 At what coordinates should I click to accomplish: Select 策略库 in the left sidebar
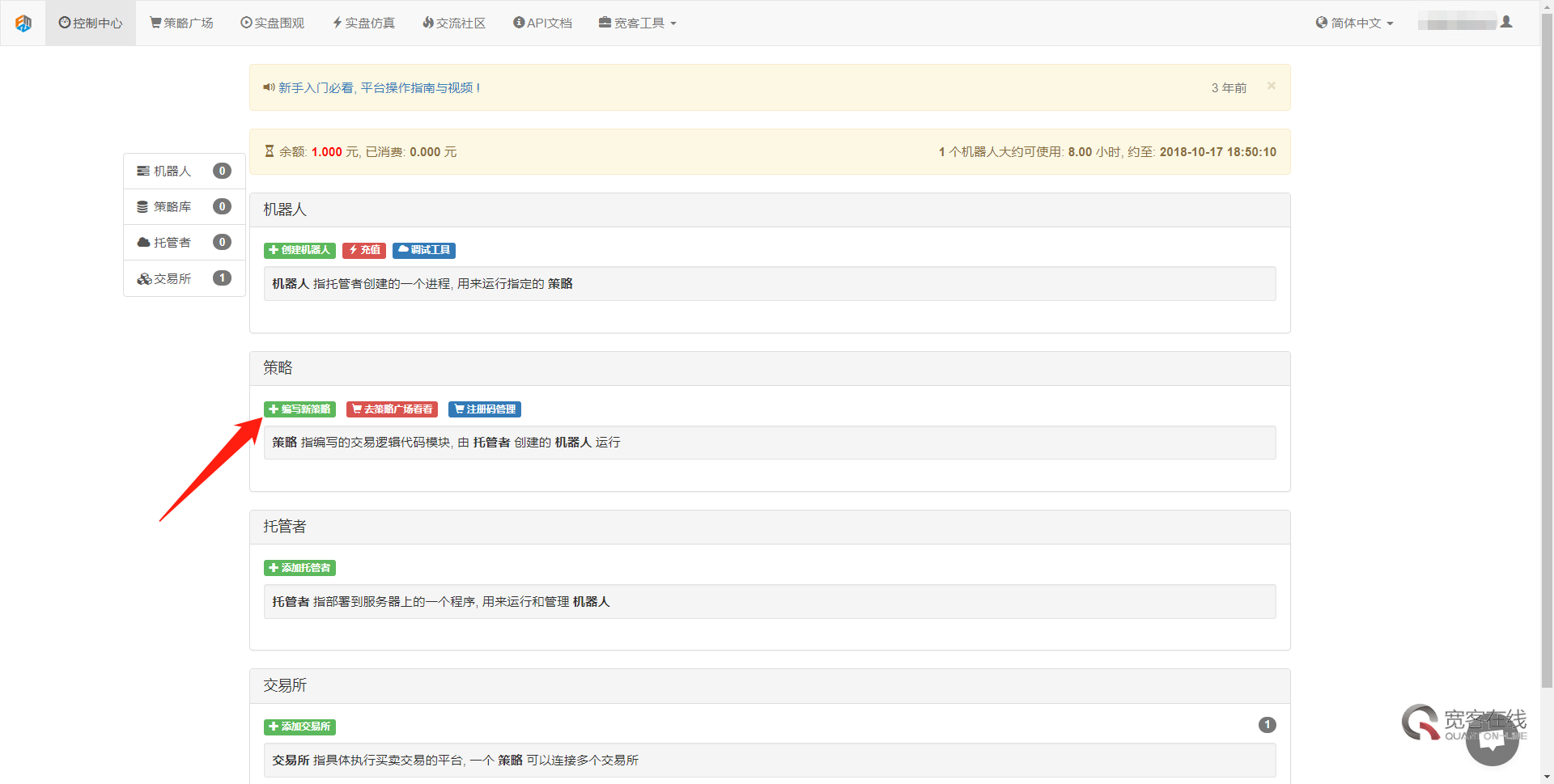pos(185,206)
